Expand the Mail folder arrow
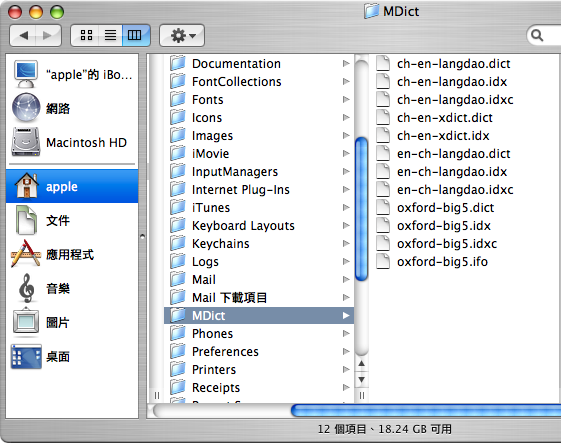561x443 pixels. [x=346, y=279]
